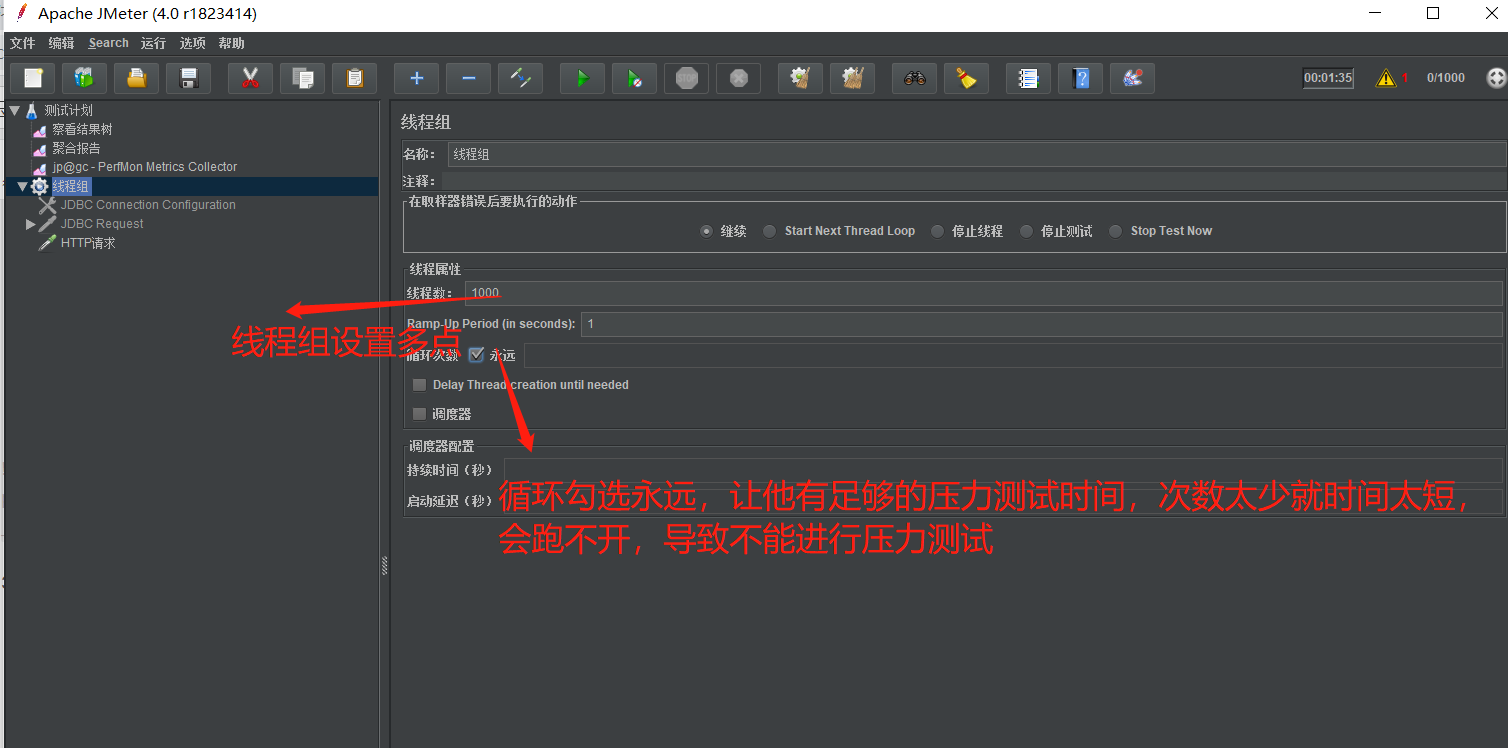Viewport: 1508px width, 748px height.
Task: Open the Function Helper dialog icon
Action: [x=1029, y=78]
